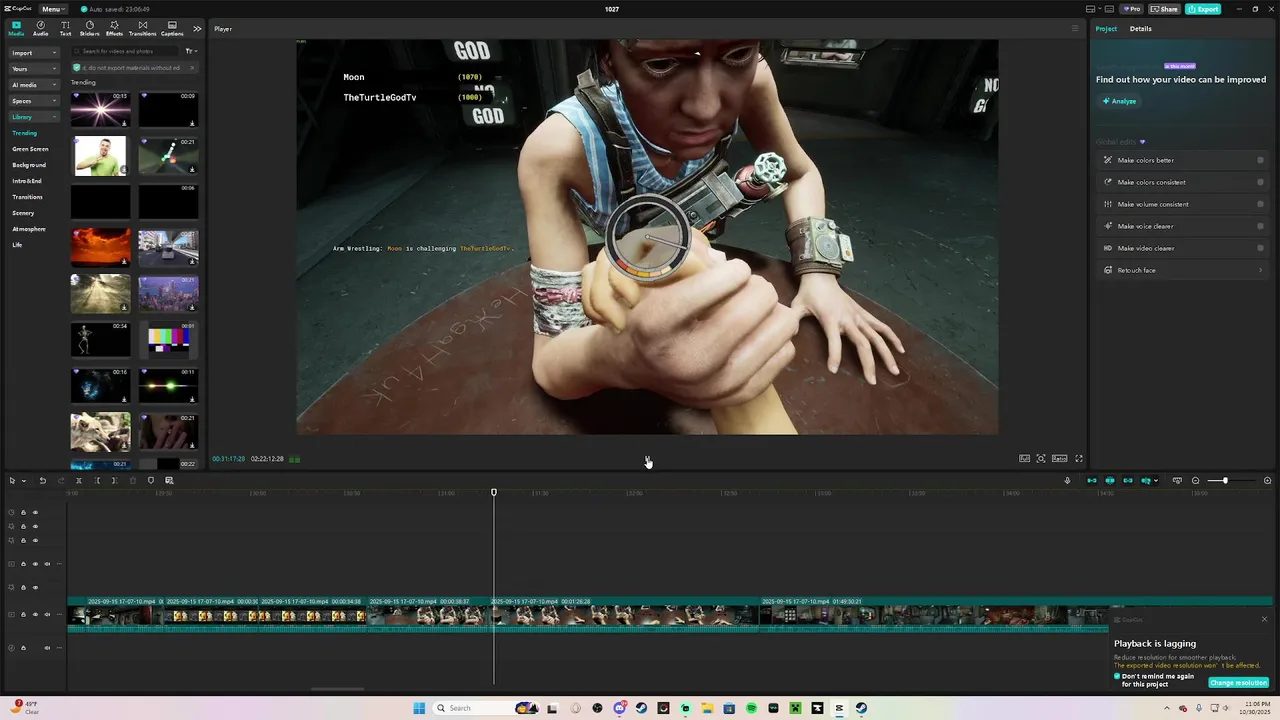This screenshot has width=1280, height=720.
Task: Click the Full view button in player
Action: coord(1025,458)
